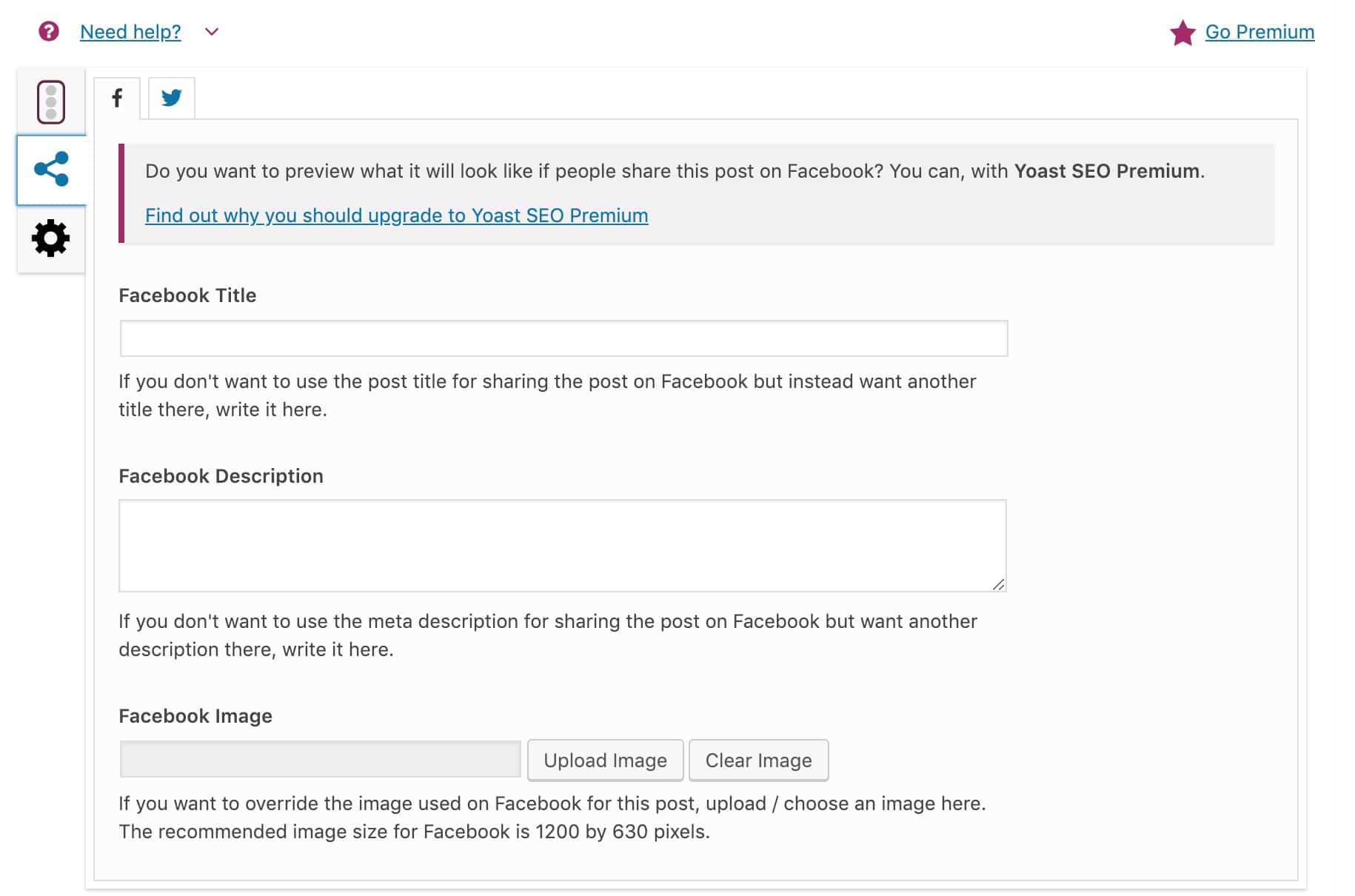Grab the Facebook Description resize handle
This screenshot has width=1355, height=896.
(998, 584)
